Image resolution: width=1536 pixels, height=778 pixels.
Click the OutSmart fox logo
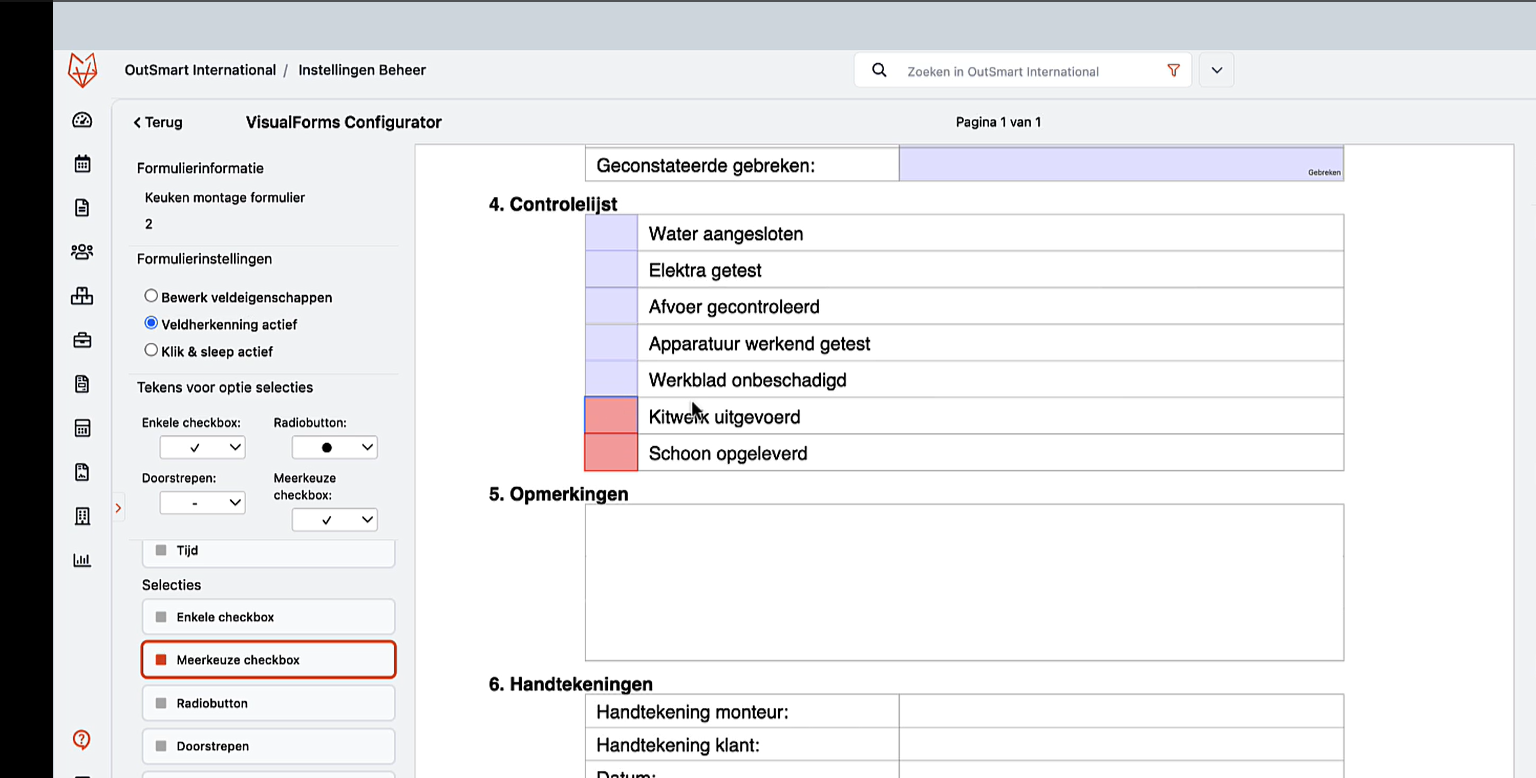tap(83, 69)
